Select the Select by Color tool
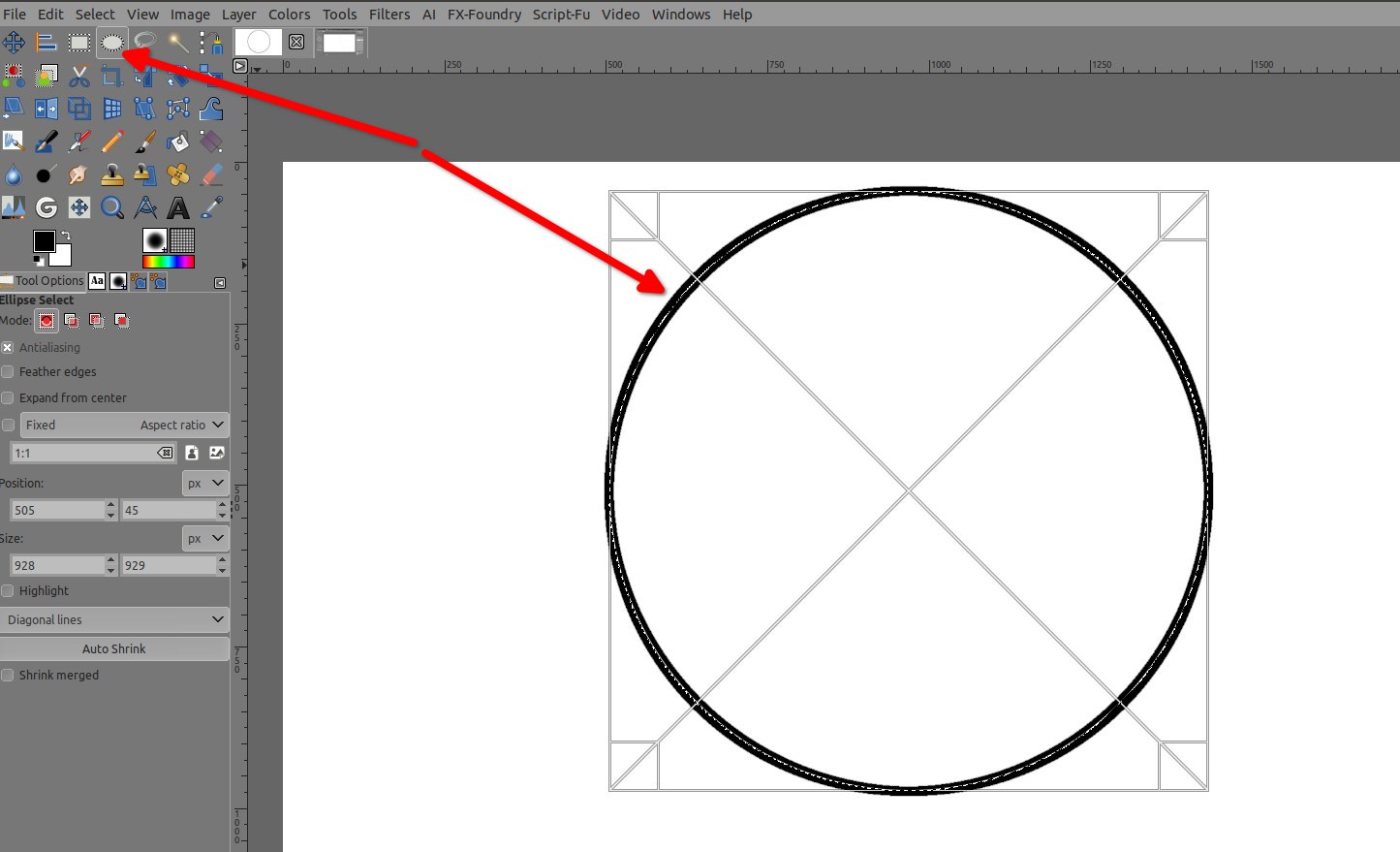The width and height of the screenshot is (1400, 852). coord(14,75)
